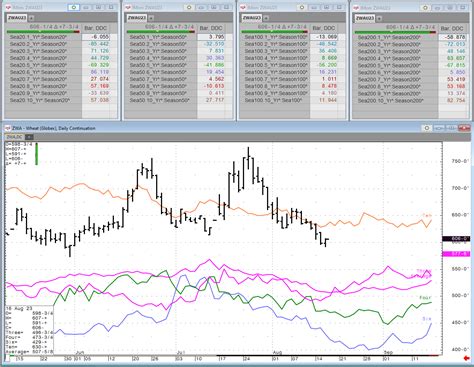Click the green-red range bar in the Sea200 monitor
Image resolution: width=474 pixels, height=367 pixels.
tap(395, 32)
